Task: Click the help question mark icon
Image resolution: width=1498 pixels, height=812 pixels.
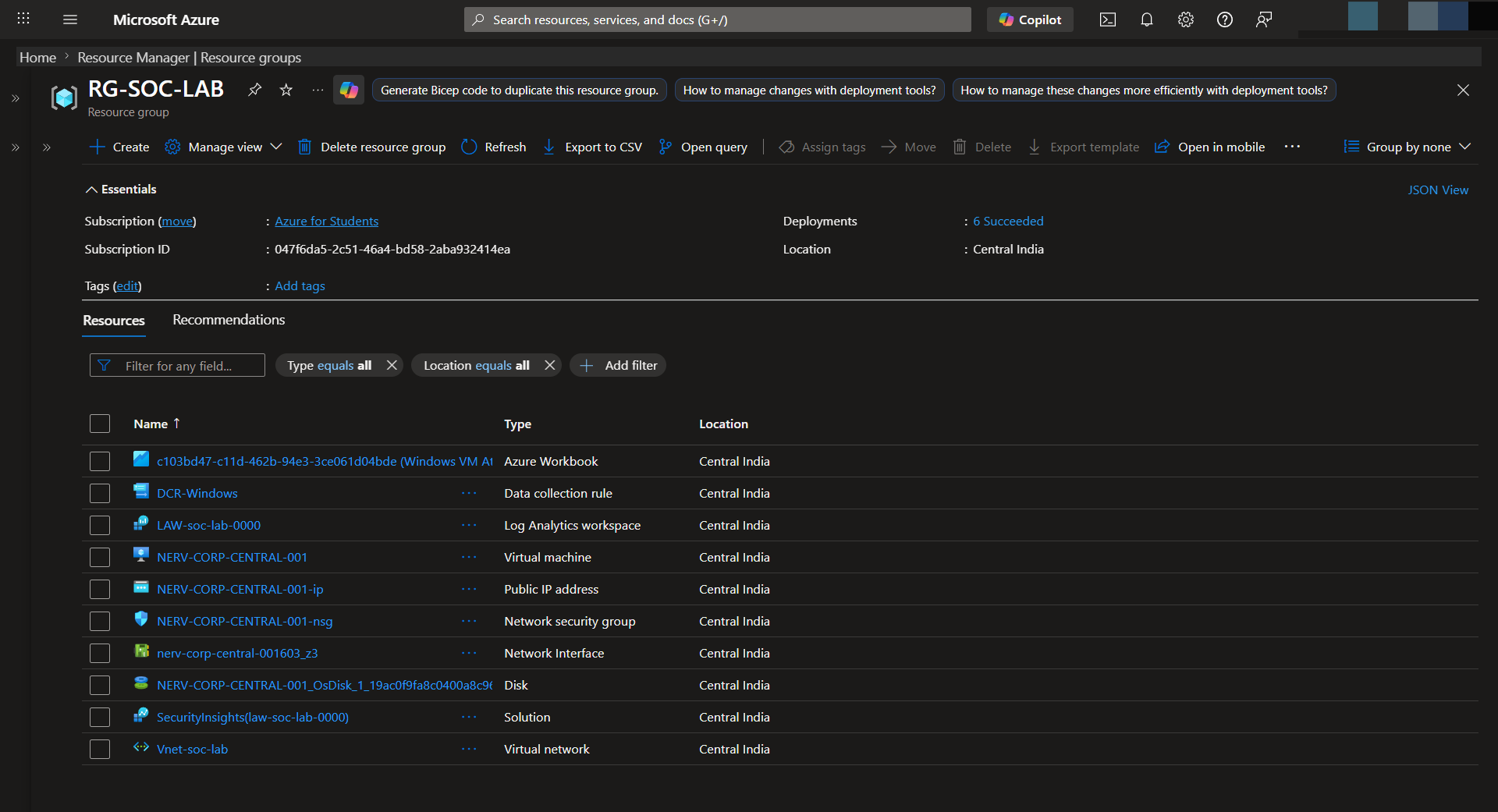Action: (1224, 20)
